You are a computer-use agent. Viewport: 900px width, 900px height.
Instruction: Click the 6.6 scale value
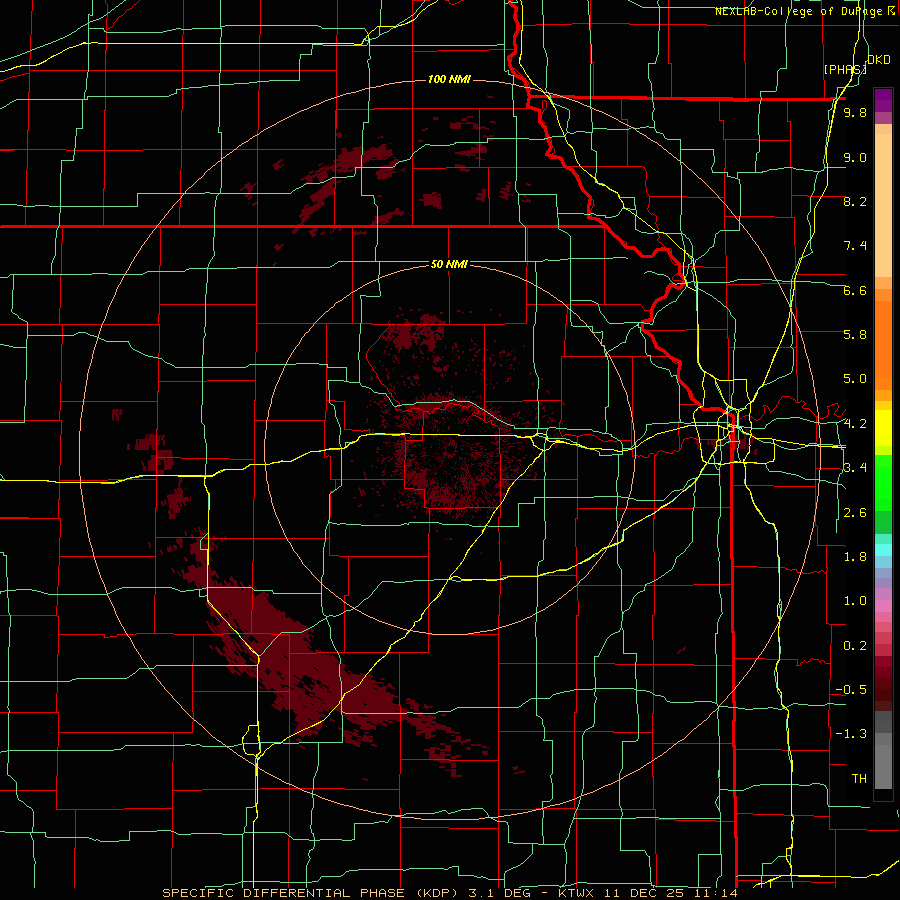click(x=855, y=290)
